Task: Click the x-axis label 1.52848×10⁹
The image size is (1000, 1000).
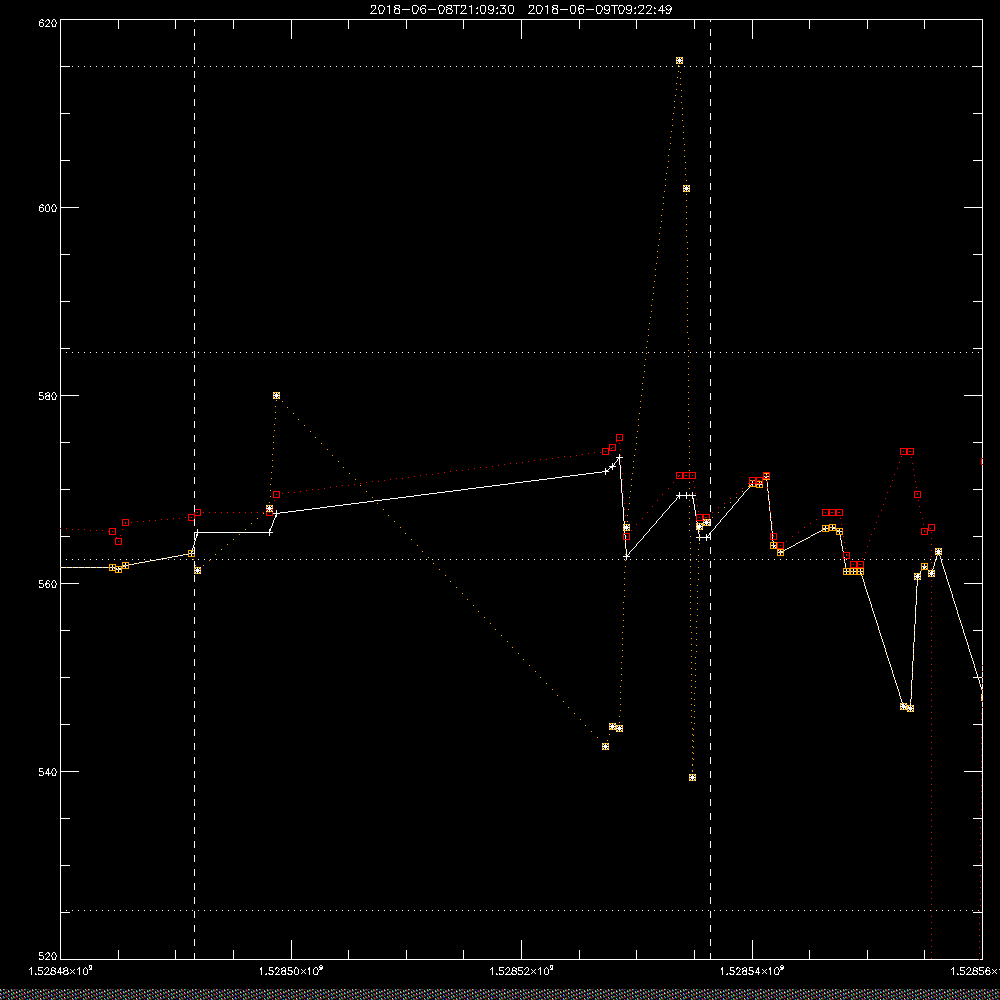Action: pyautogui.click(x=61, y=971)
